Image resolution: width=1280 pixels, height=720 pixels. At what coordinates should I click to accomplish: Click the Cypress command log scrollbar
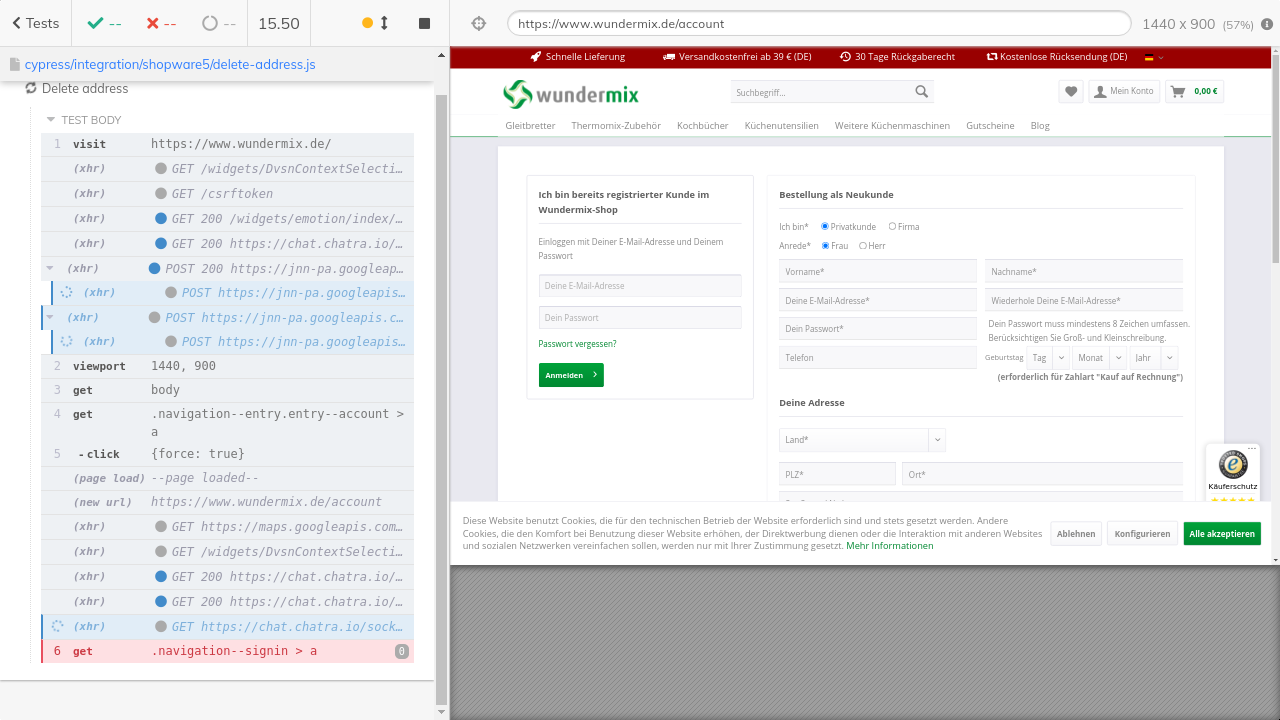[x=441, y=400]
